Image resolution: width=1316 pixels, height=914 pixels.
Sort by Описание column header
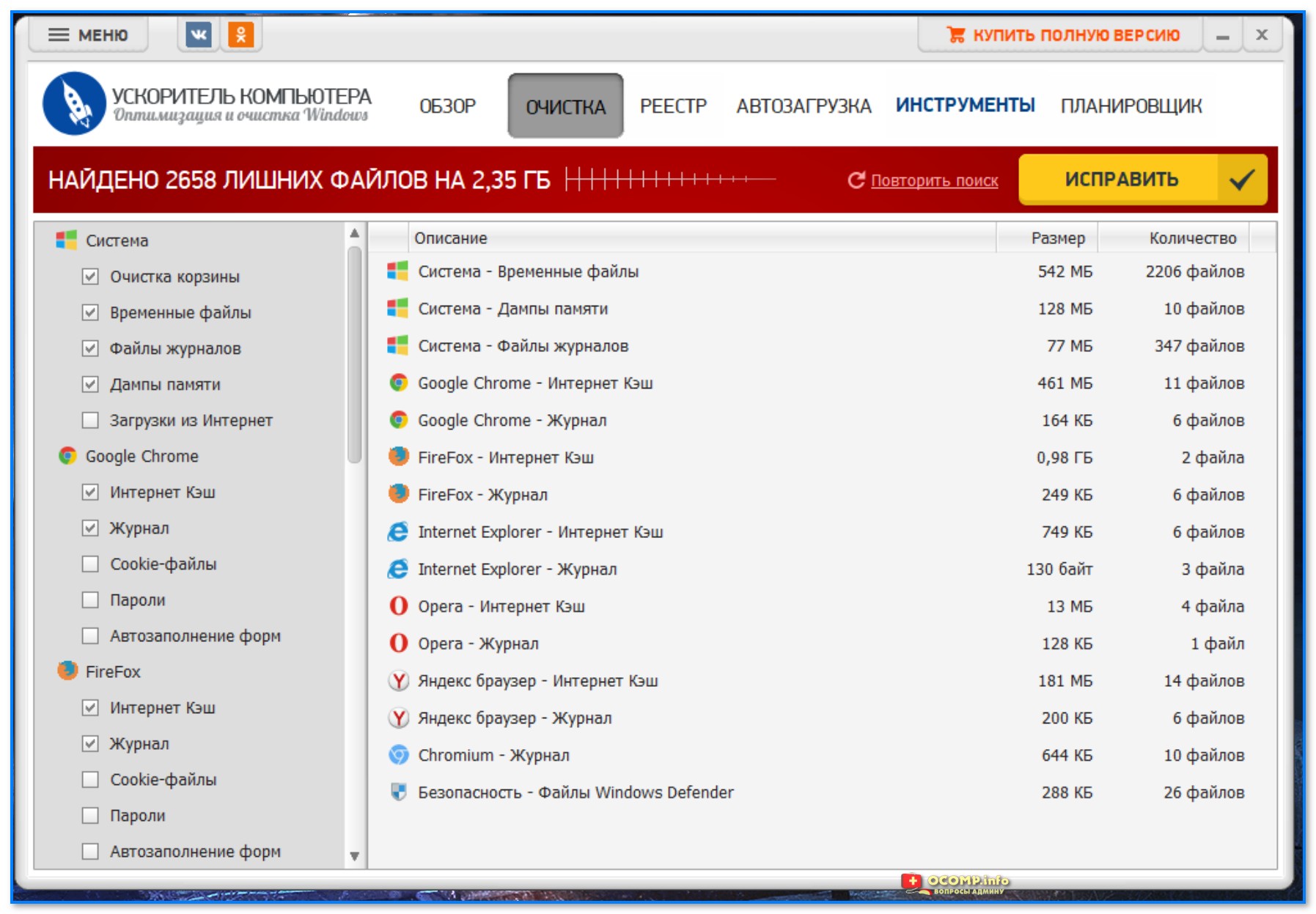[x=702, y=238]
